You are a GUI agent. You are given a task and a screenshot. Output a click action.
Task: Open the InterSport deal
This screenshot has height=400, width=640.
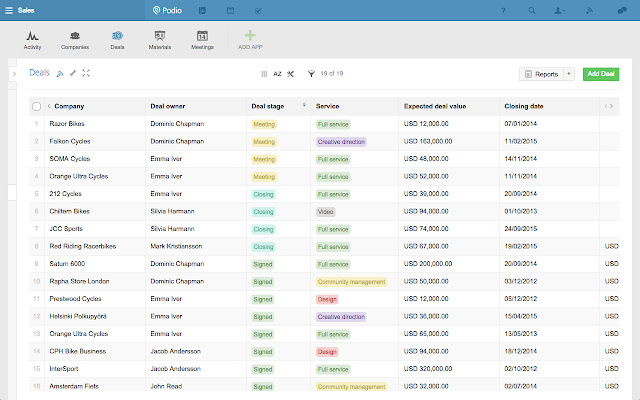coord(64,369)
